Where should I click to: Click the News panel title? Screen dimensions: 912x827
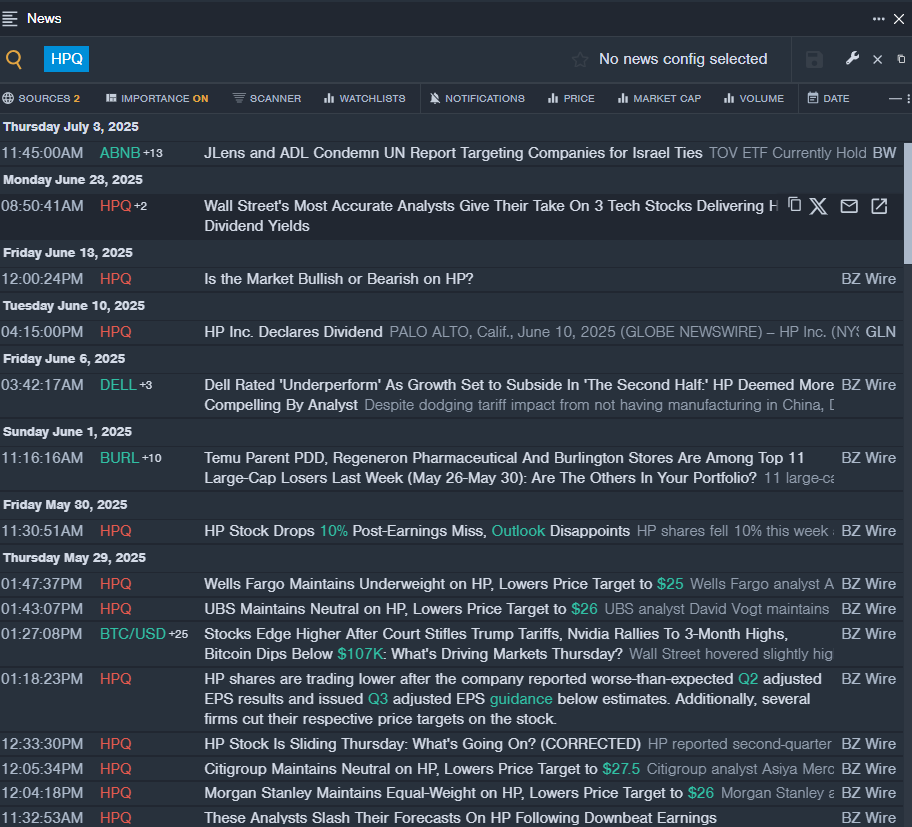(x=44, y=19)
